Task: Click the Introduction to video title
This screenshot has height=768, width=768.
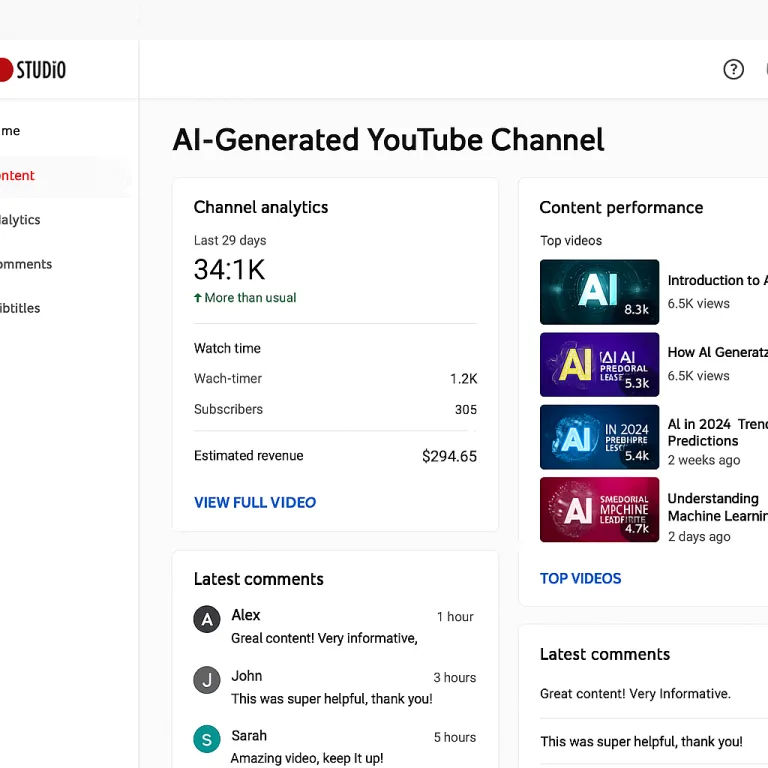Action: [x=718, y=280]
